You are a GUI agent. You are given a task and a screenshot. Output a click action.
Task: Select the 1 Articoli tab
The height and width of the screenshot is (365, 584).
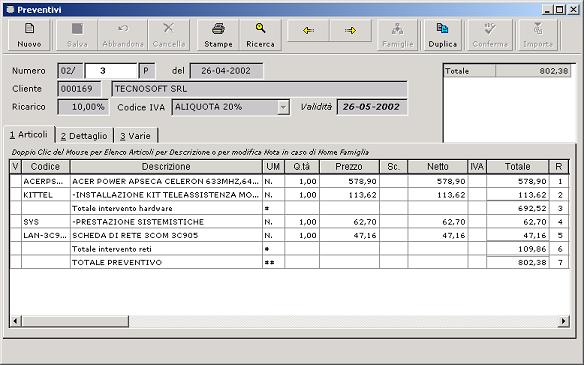tap(29, 134)
